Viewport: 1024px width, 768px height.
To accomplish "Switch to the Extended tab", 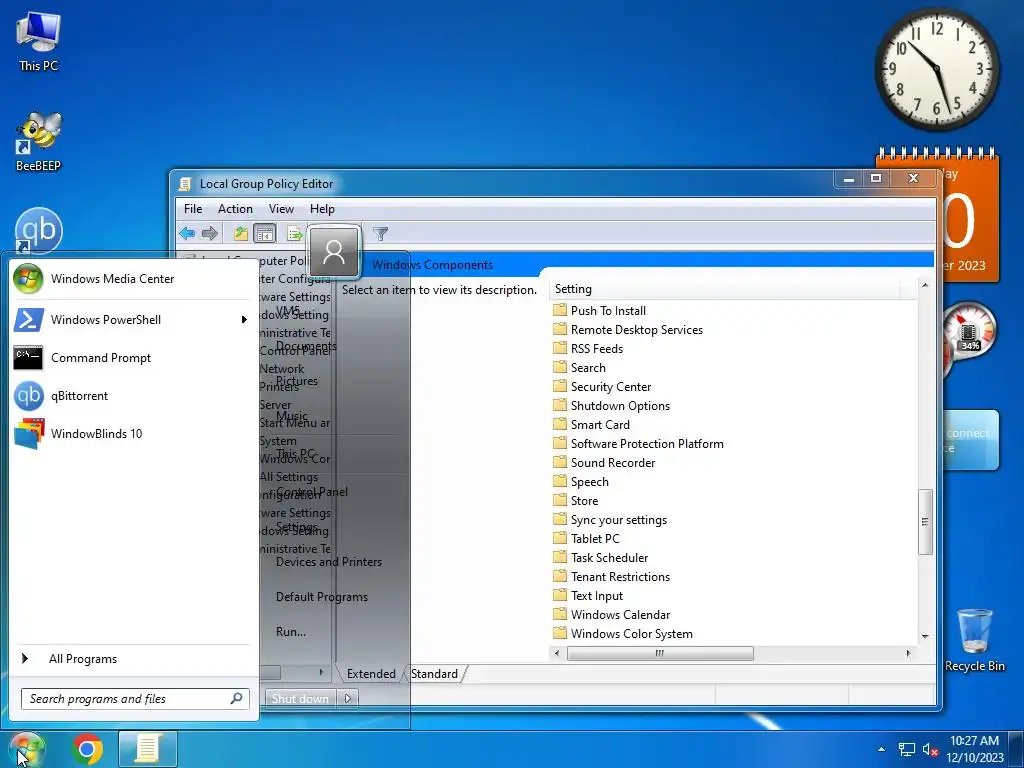I will (x=371, y=674).
